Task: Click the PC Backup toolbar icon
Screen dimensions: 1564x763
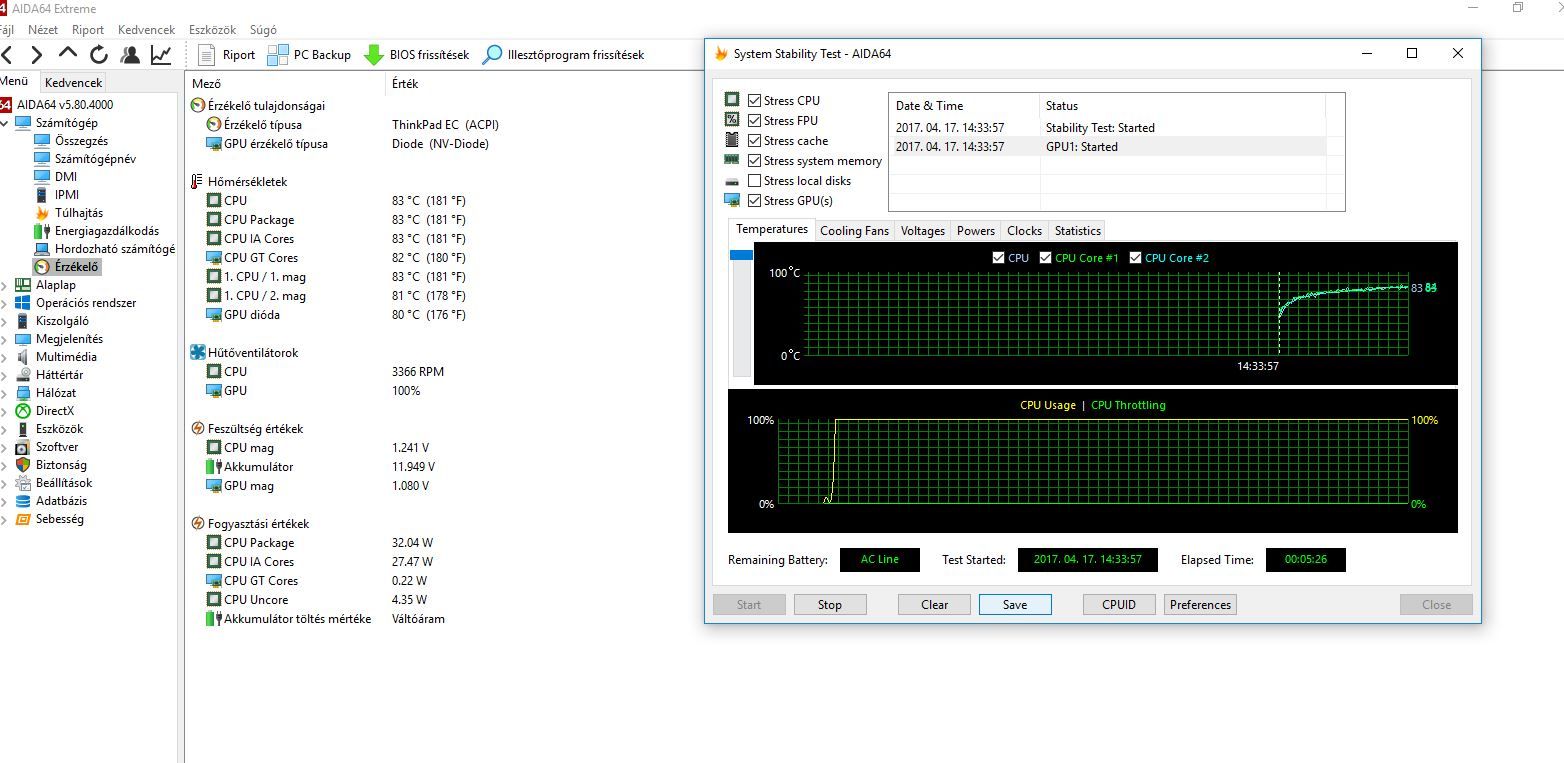Action: (278, 55)
